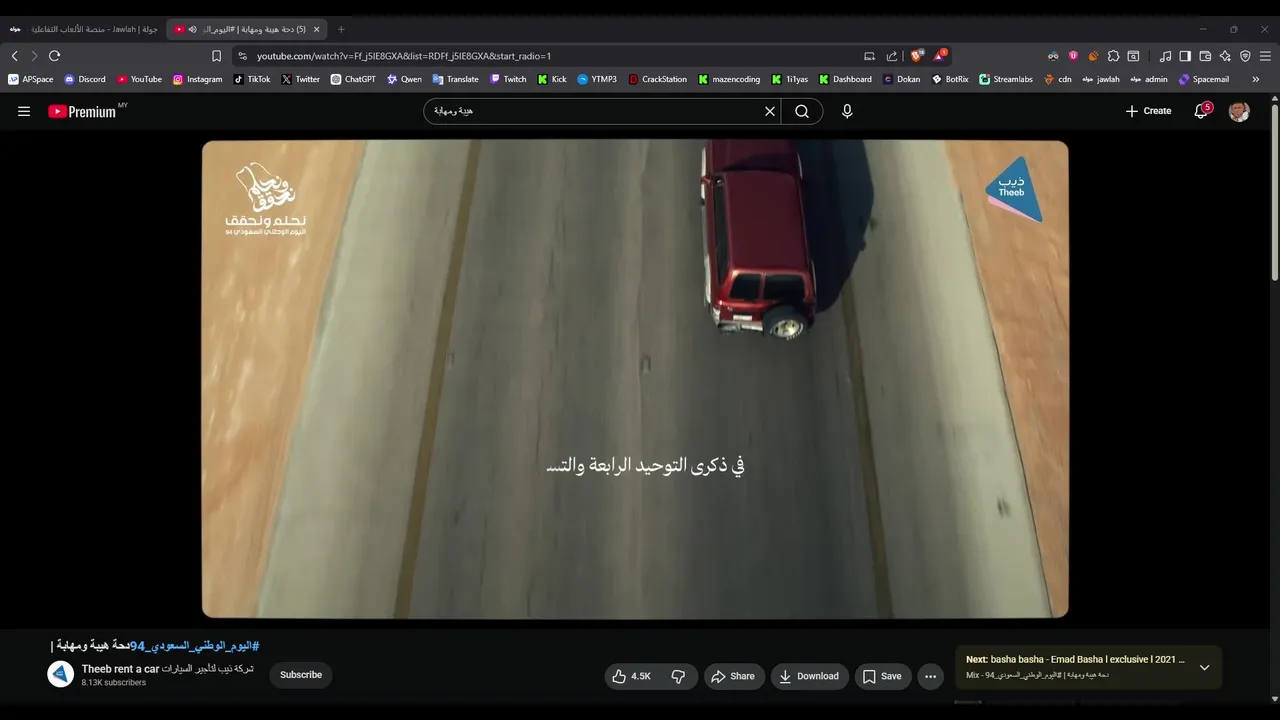
Task: Open Brave Shields lion icon
Action: (916, 56)
